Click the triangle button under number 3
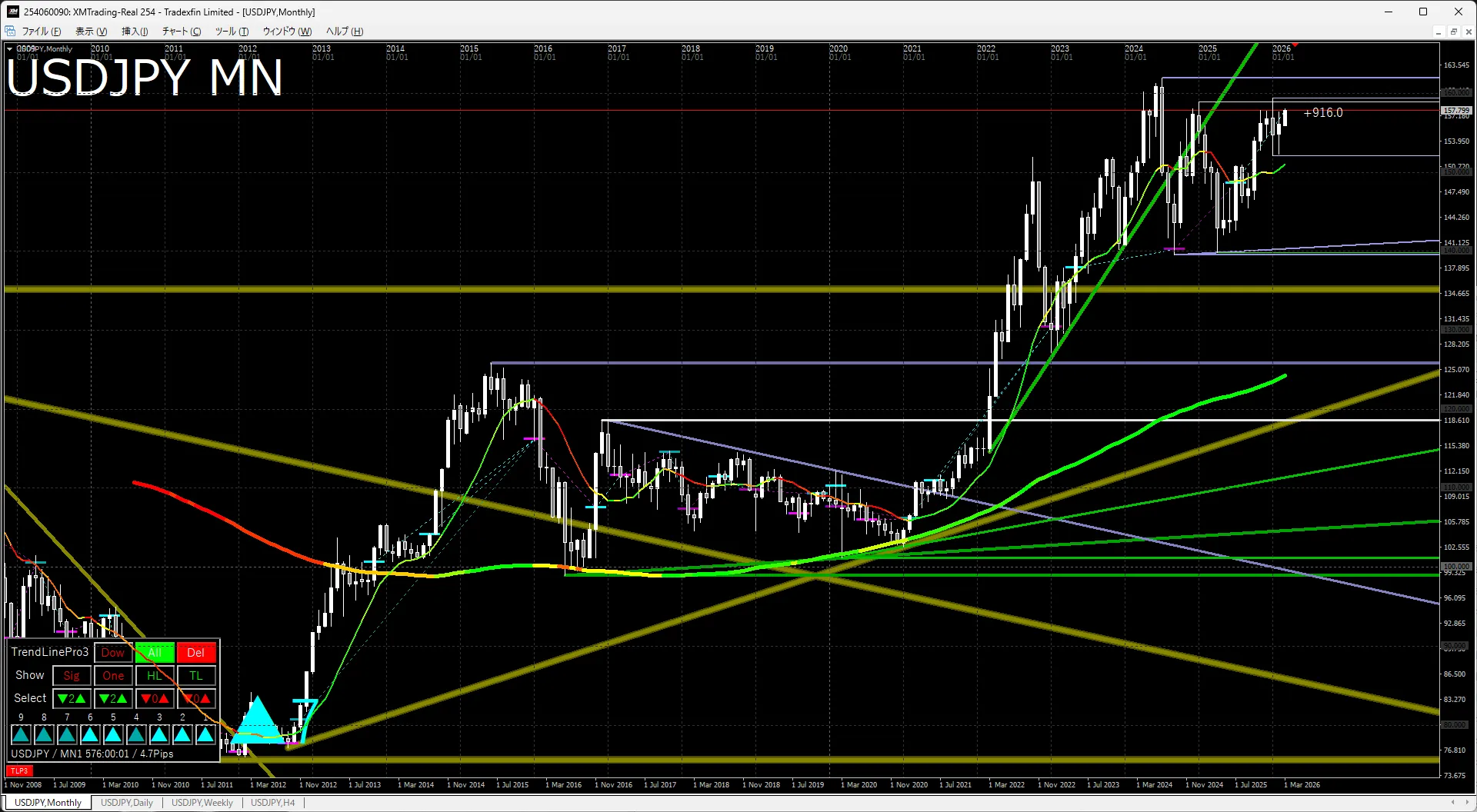The height and width of the screenshot is (812, 1477). tap(160, 735)
